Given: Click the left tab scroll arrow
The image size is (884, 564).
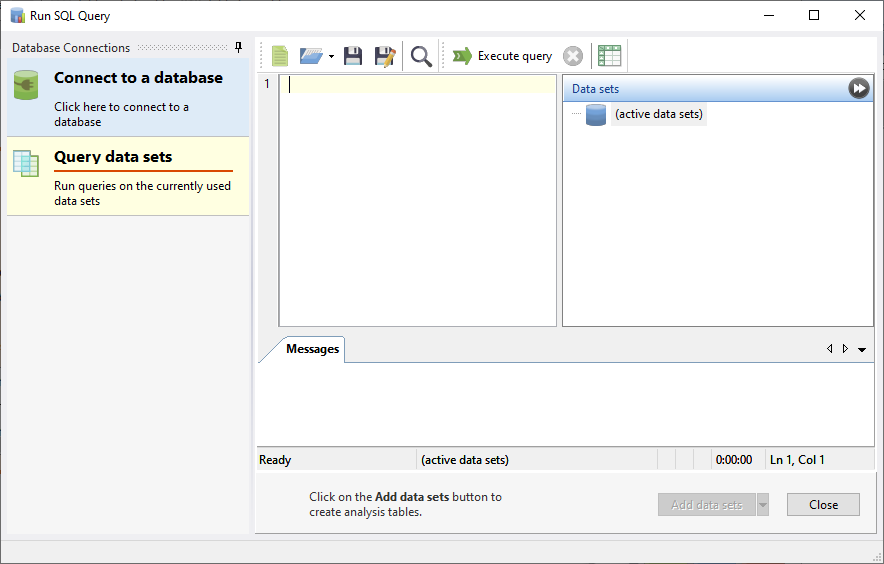Looking at the screenshot, I should tap(829, 349).
